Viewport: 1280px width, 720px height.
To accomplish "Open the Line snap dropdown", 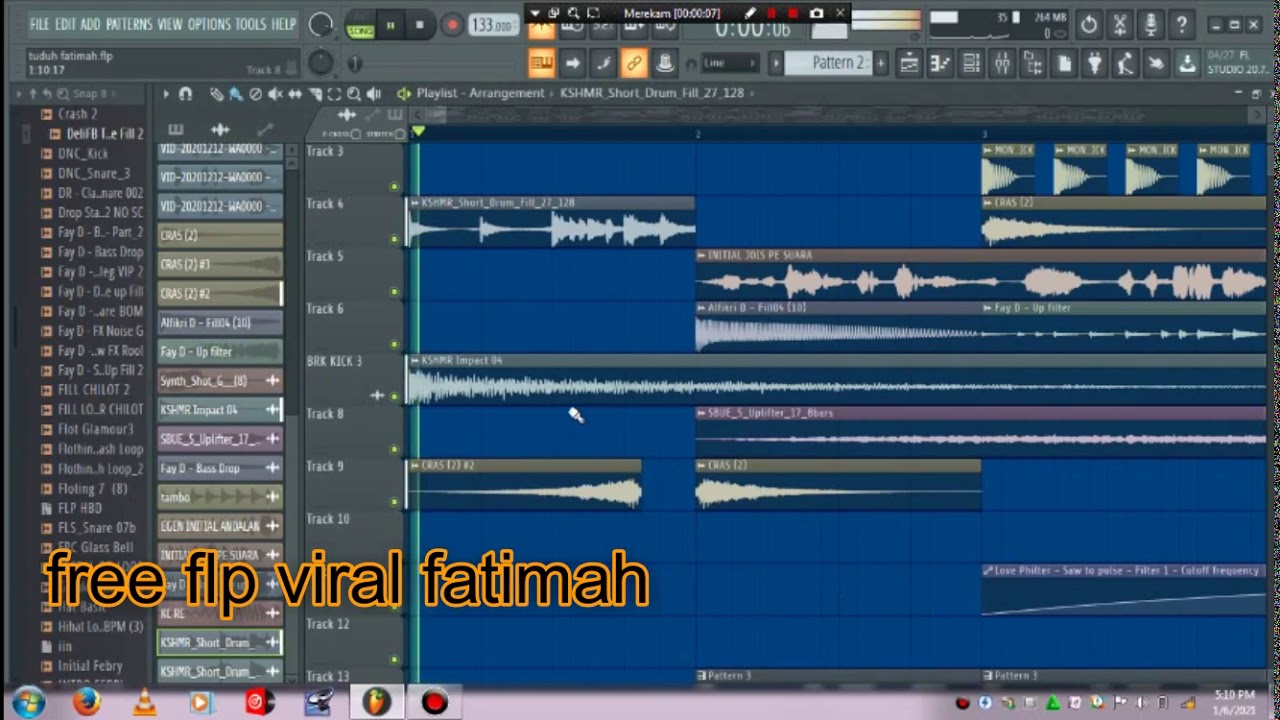I will tap(732, 63).
